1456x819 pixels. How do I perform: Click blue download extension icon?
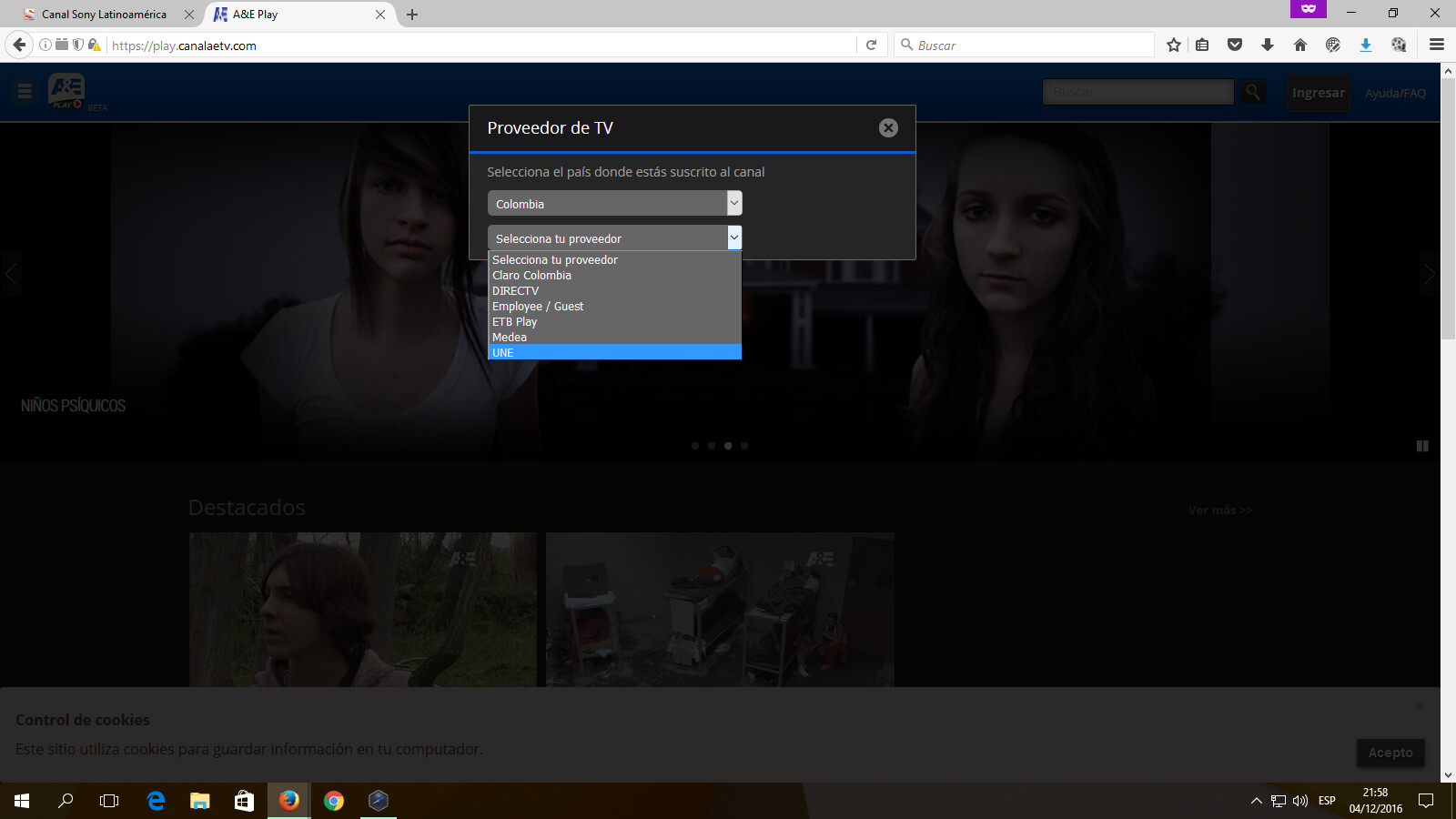click(1366, 45)
